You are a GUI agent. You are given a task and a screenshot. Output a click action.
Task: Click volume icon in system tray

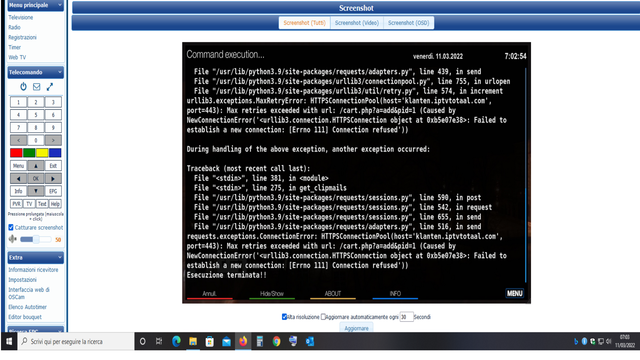(x=609, y=342)
